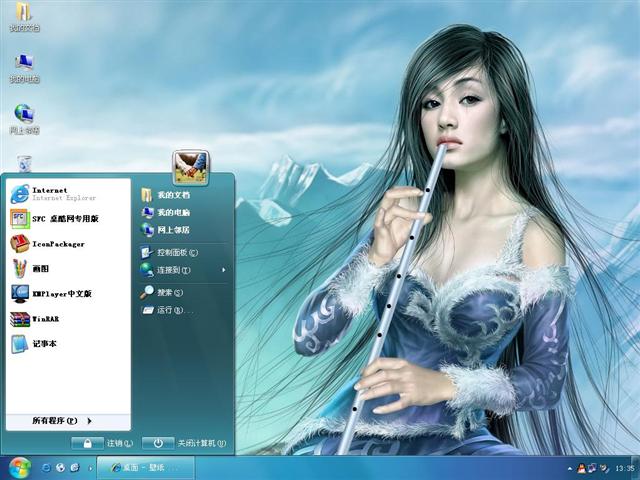
Task: Click the user account picture
Action: (191, 168)
